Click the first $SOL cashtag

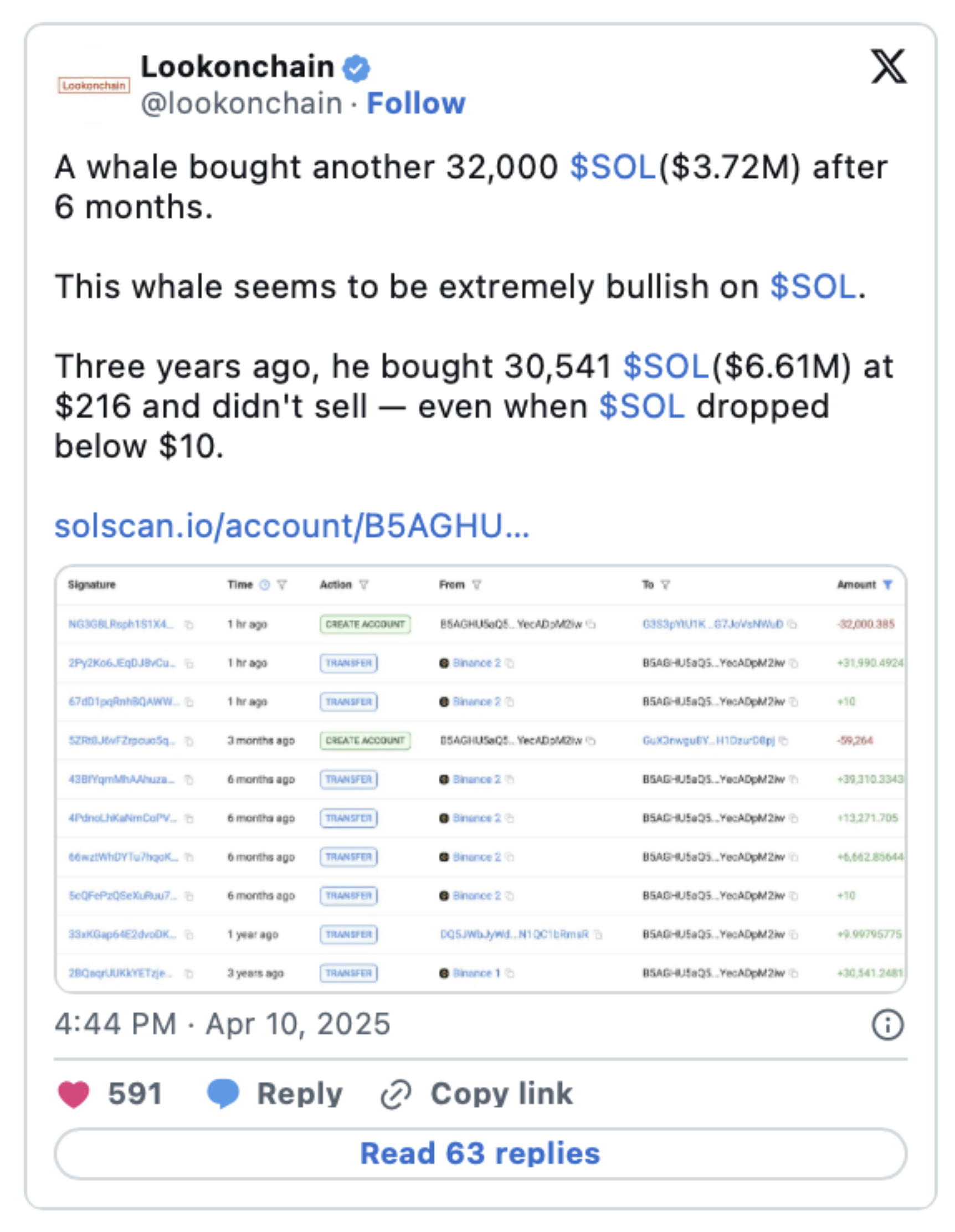pyautogui.click(x=613, y=167)
